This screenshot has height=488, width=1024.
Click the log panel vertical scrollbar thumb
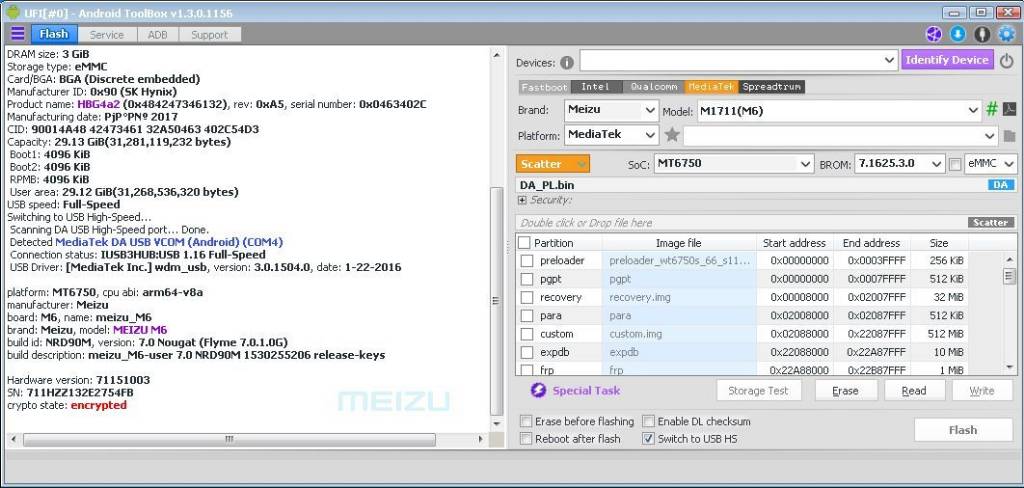[496, 301]
